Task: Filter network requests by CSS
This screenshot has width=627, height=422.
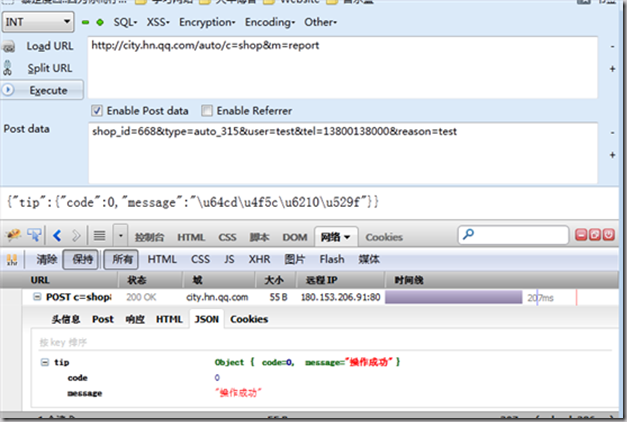Action: 200,259
